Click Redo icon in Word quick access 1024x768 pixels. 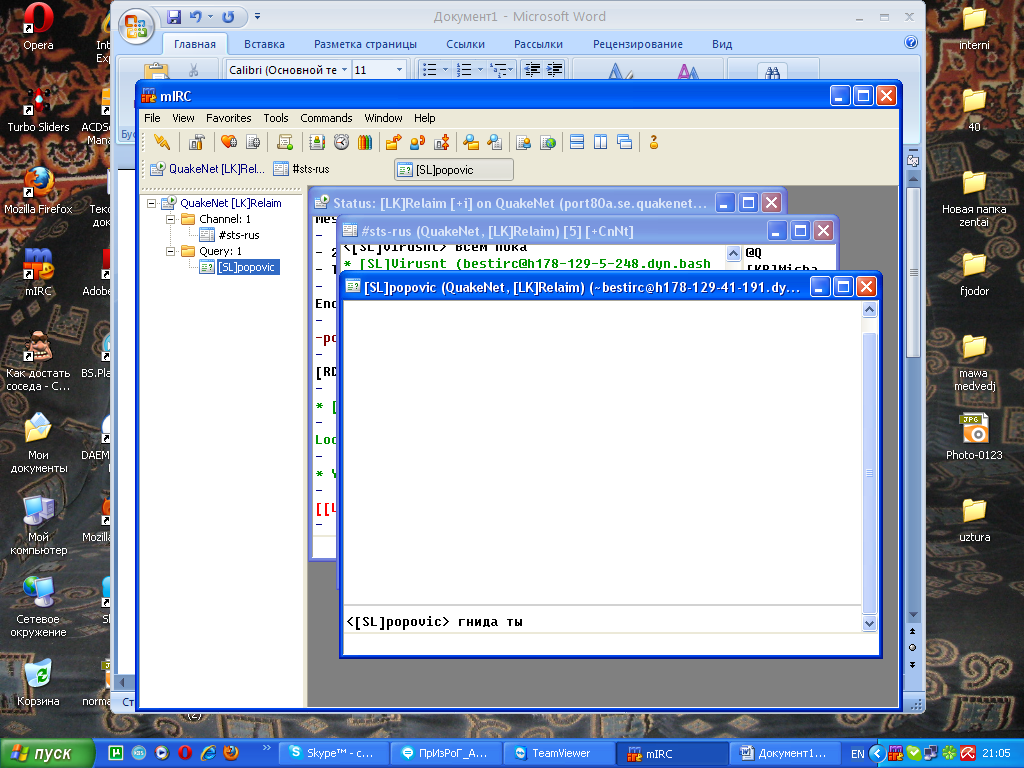click(x=228, y=17)
